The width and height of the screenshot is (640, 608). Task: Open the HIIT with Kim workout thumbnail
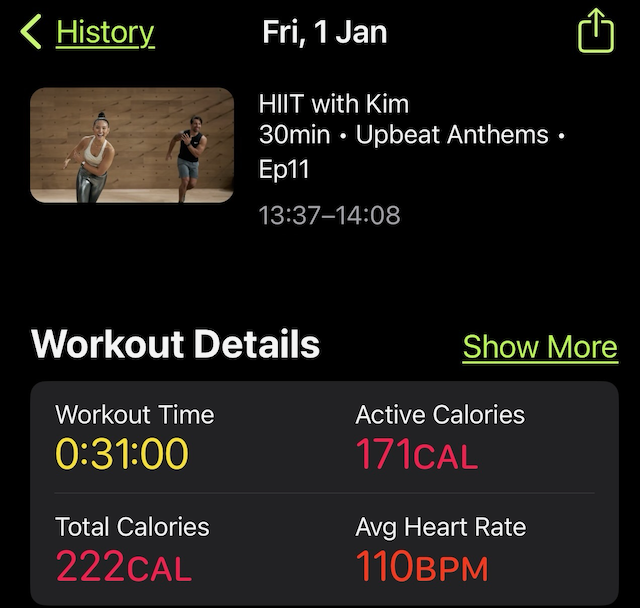(132, 145)
